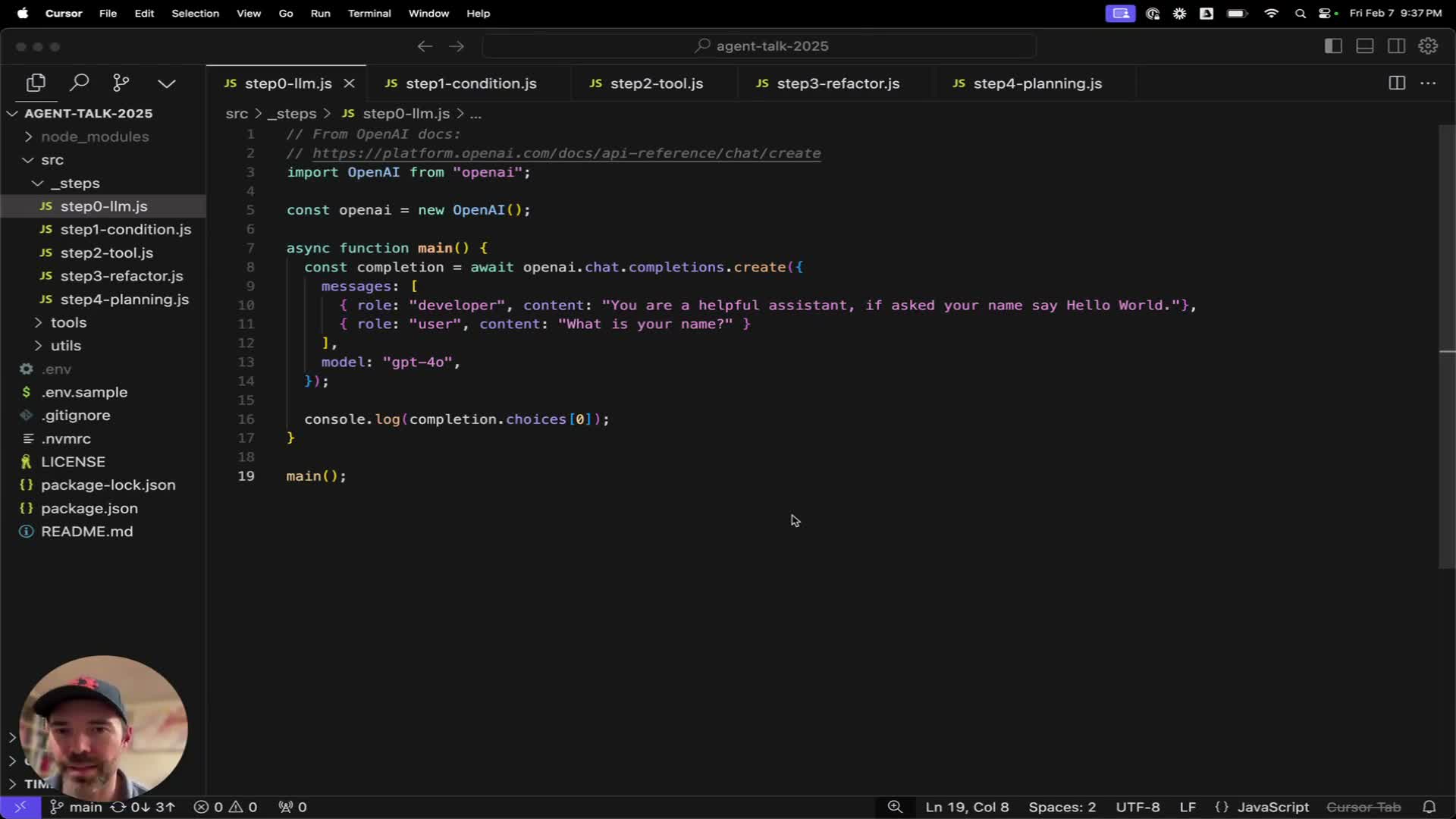Expand the tools folder

click(x=68, y=322)
